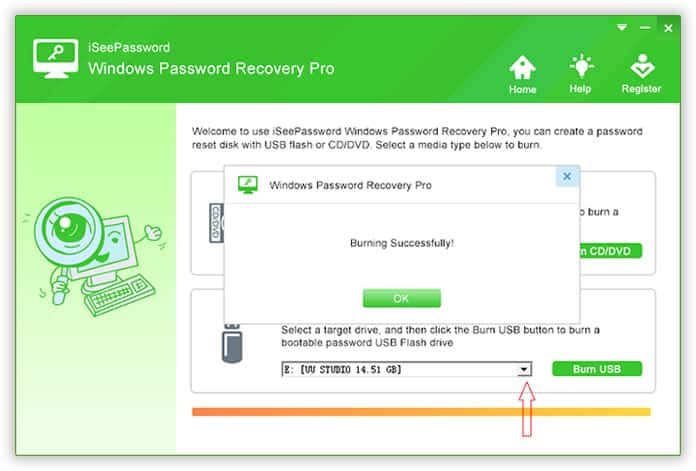Click the small monitor icon in dialog title

click(248, 185)
